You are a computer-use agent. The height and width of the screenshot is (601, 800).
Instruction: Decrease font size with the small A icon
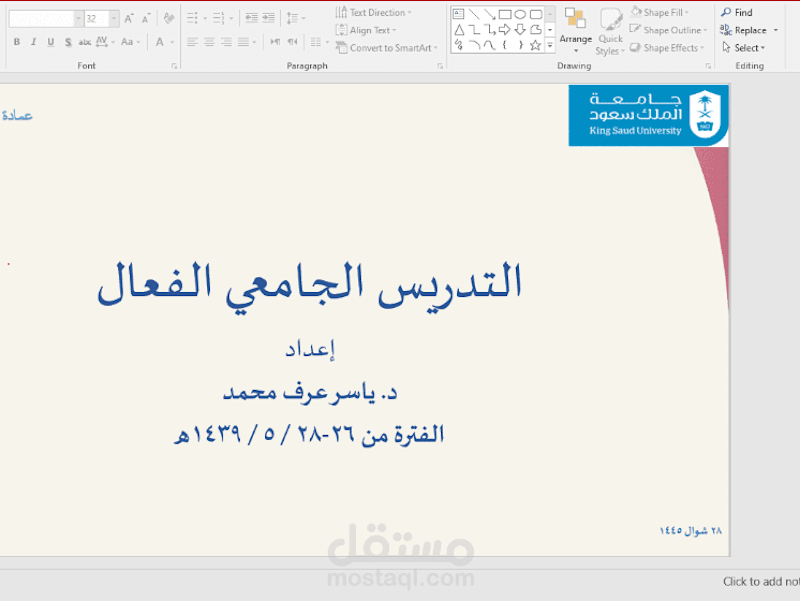tap(146, 19)
